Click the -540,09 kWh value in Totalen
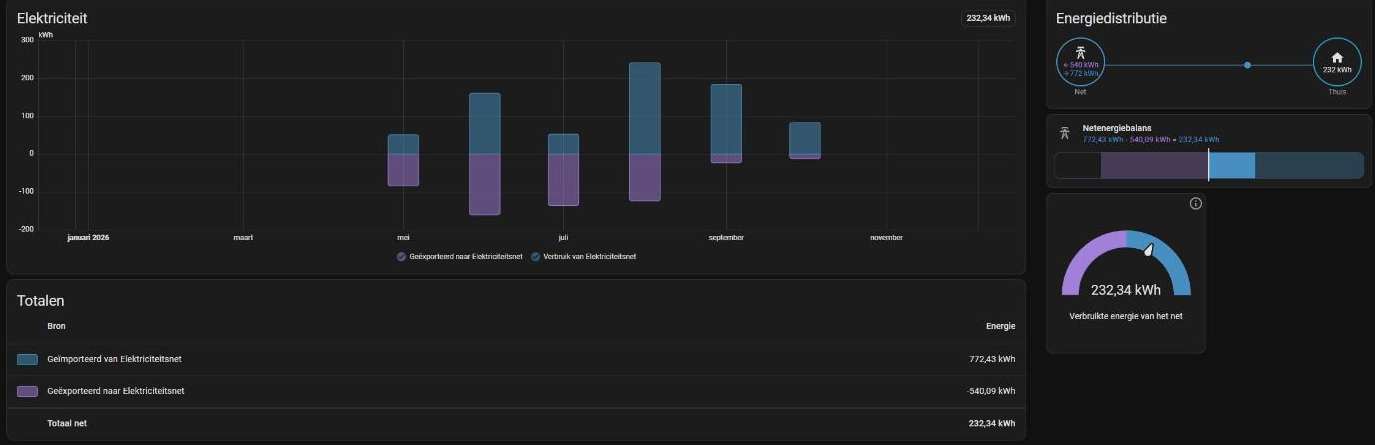Viewport: 1375px width, 445px height. coord(991,391)
